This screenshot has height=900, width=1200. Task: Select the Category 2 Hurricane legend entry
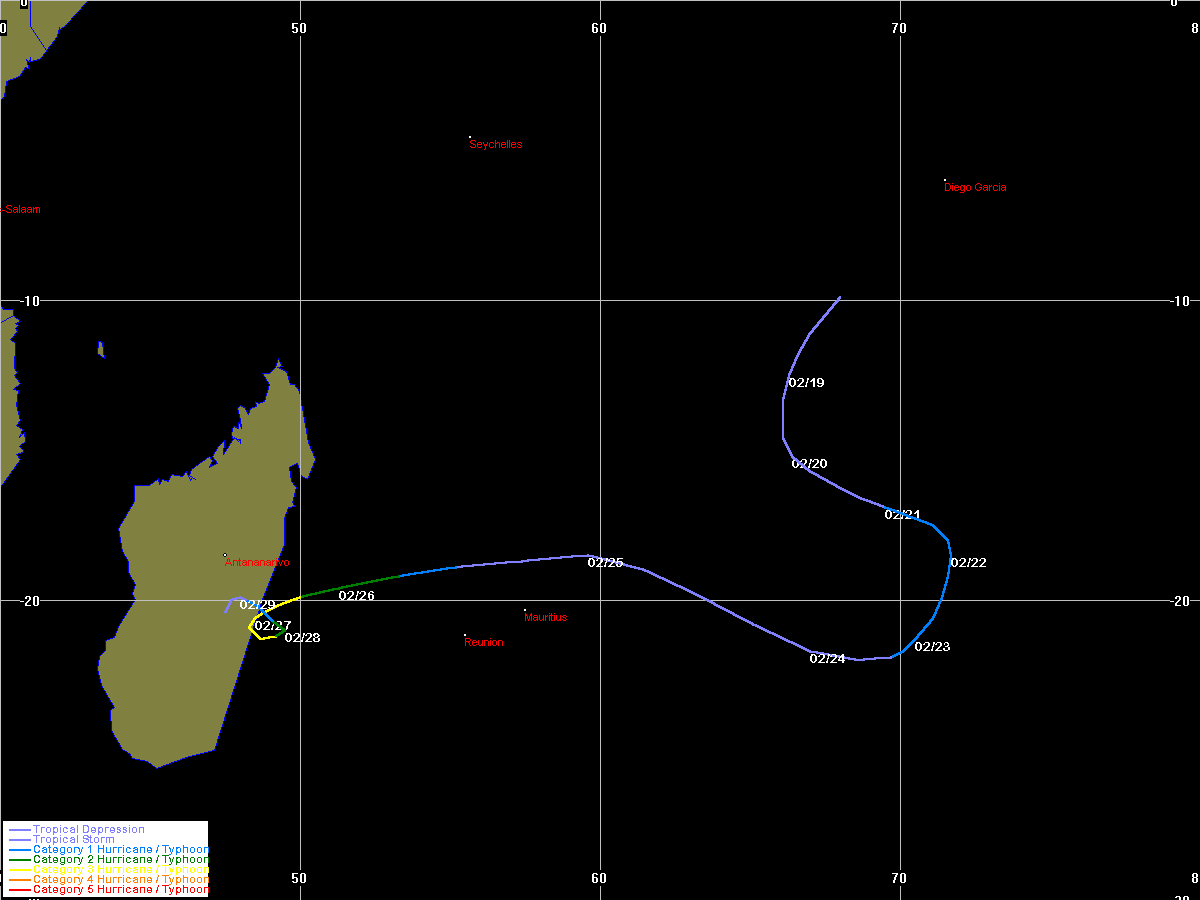120,859
